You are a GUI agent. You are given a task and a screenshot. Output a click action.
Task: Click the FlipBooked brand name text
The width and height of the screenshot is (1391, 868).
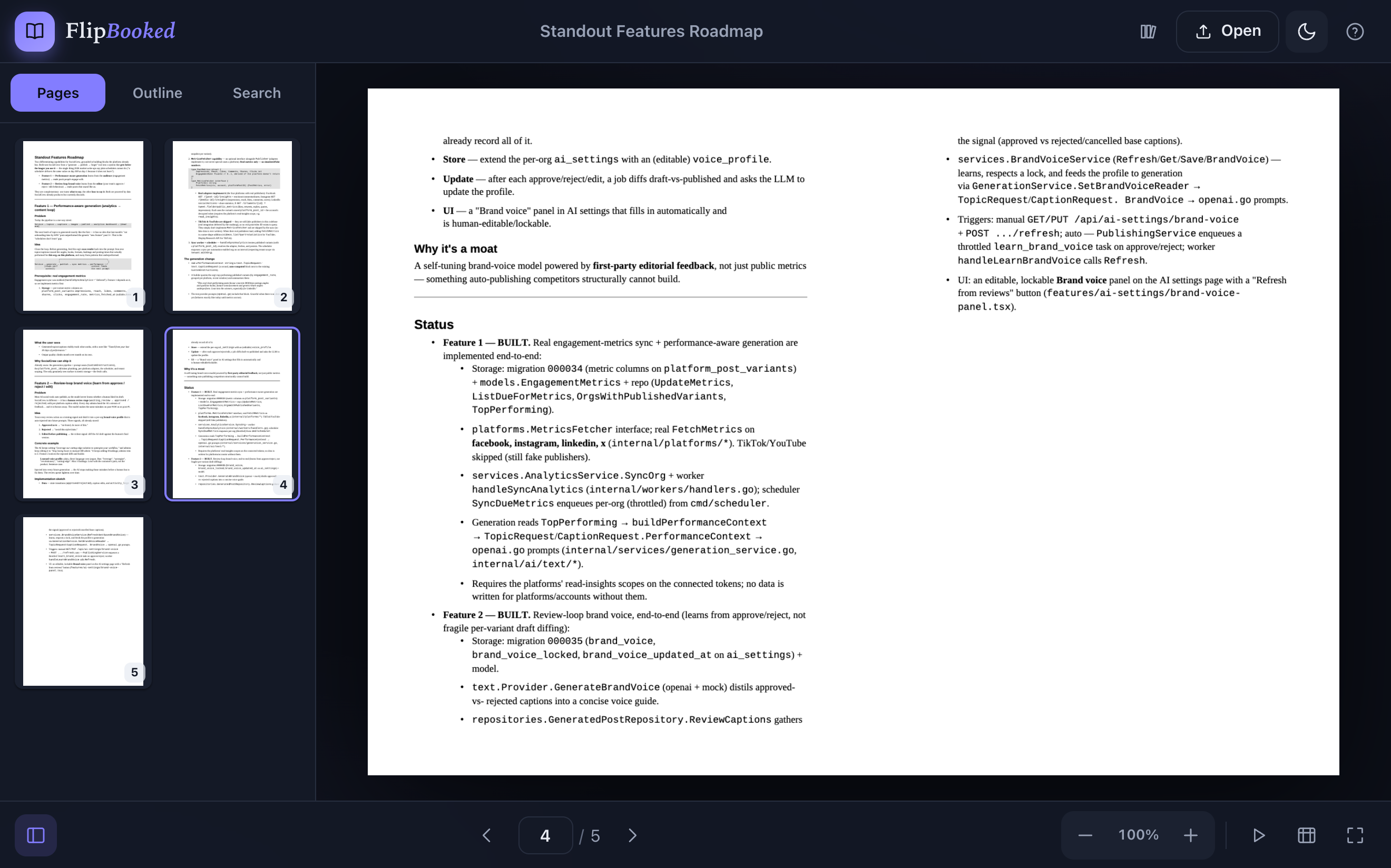120,31
